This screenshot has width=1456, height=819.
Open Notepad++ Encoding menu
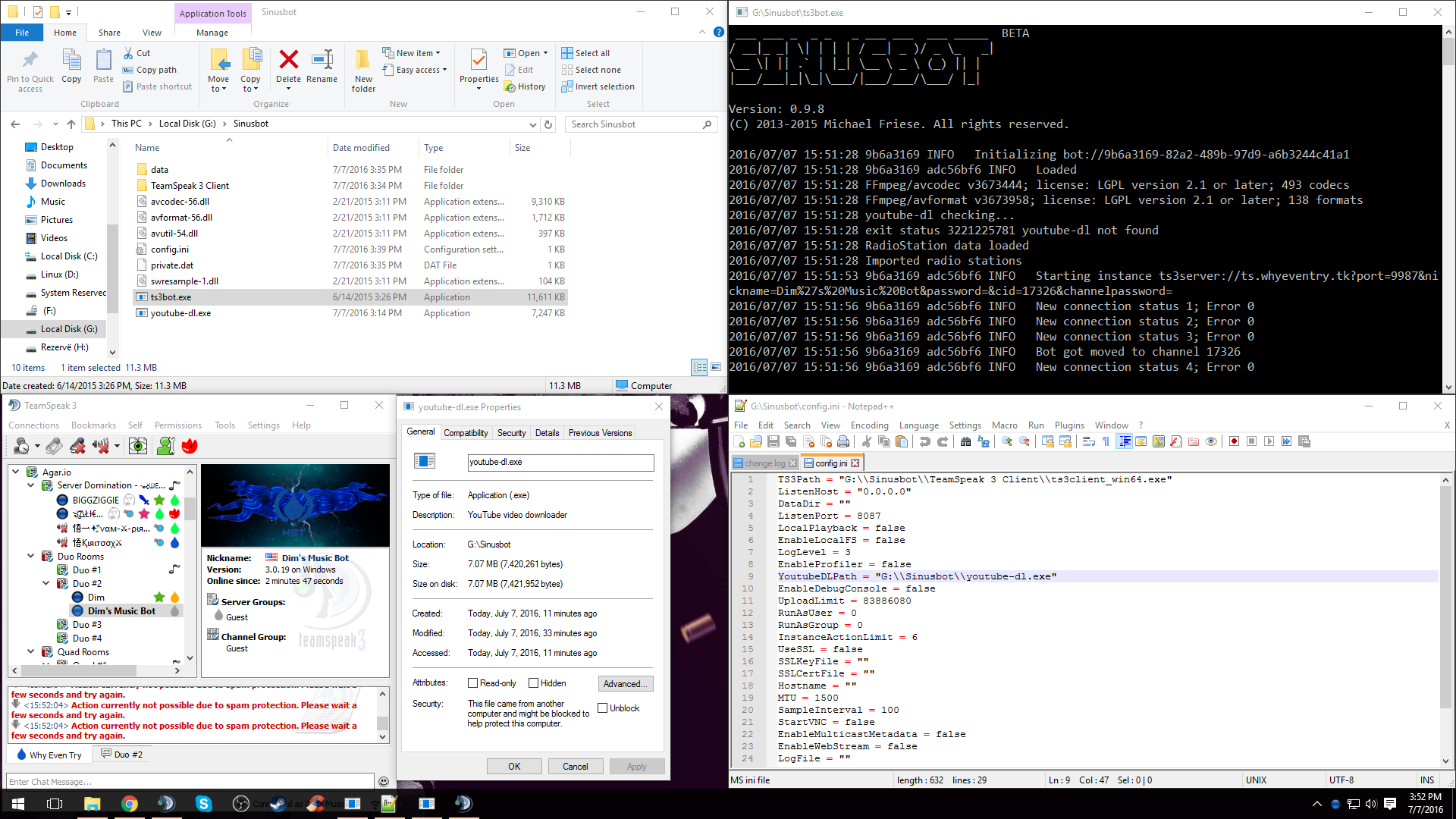pos(869,425)
